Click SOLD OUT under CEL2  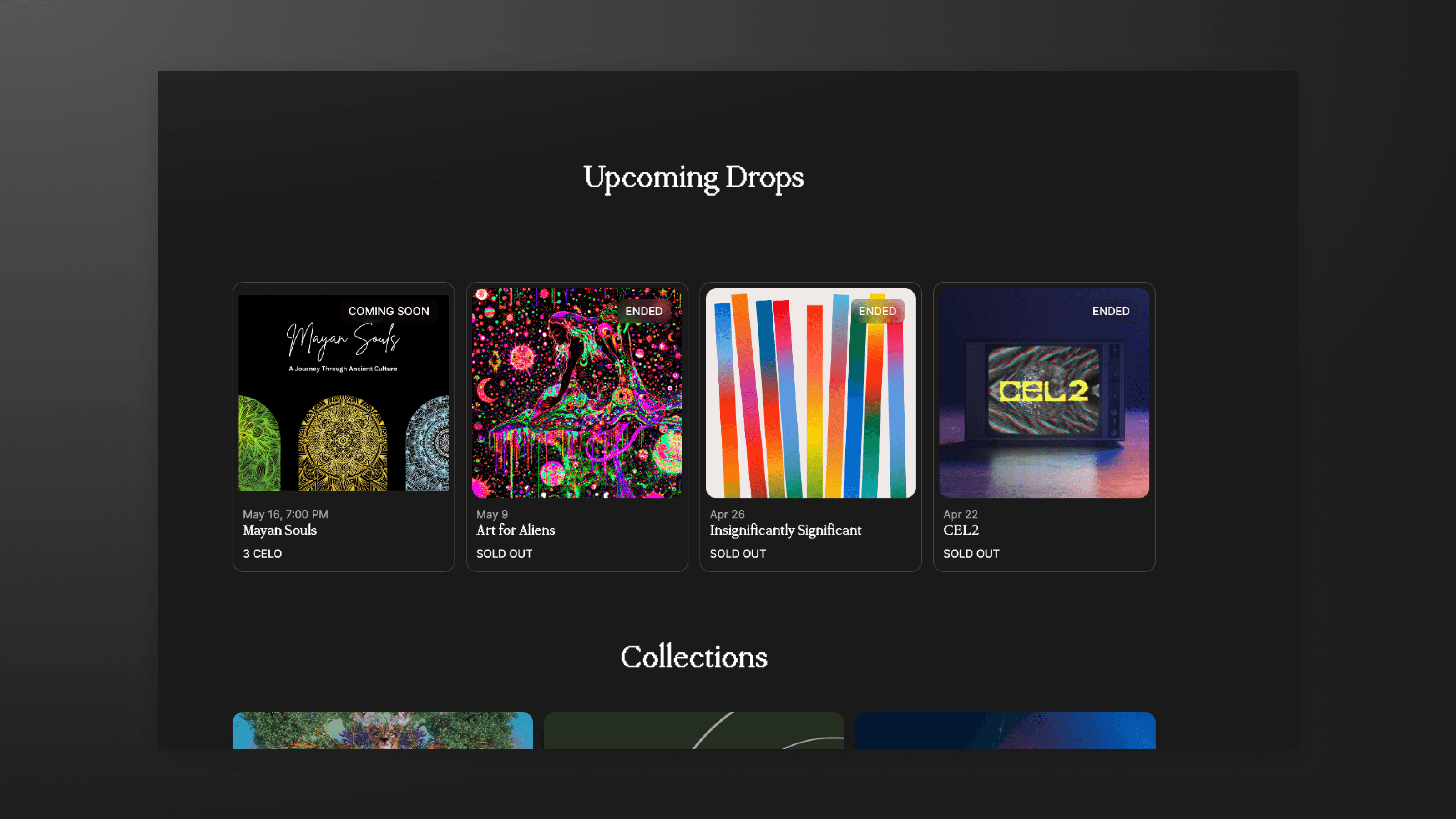(x=971, y=554)
